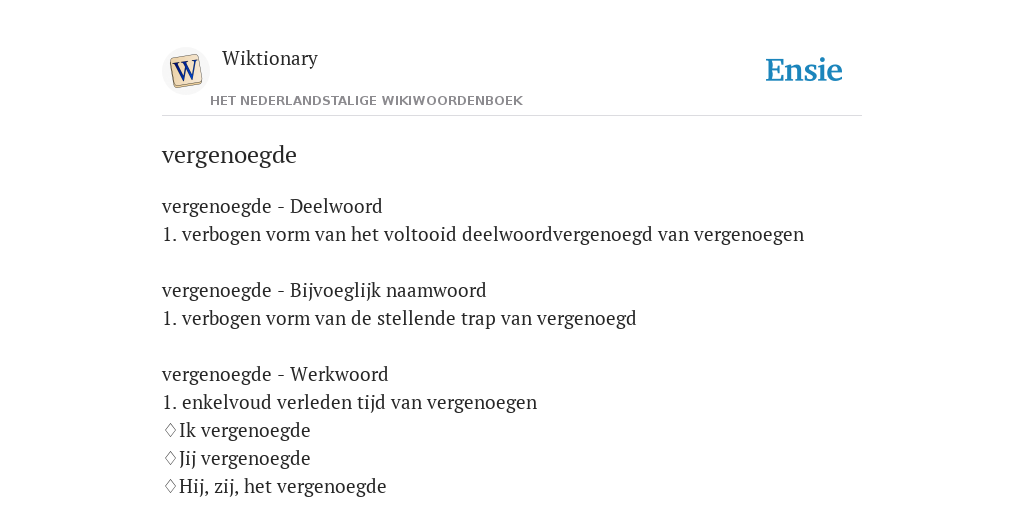Image resolution: width=1024 pixels, height=512 pixels.
Task: Click the diamond bullet before Hij, zij, het
Action: pos(170,487)
